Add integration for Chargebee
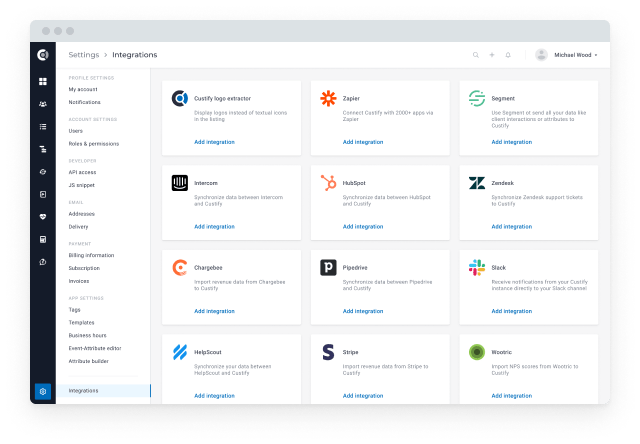This screenshot has height=444, width=640. click(x=214, y=311)
